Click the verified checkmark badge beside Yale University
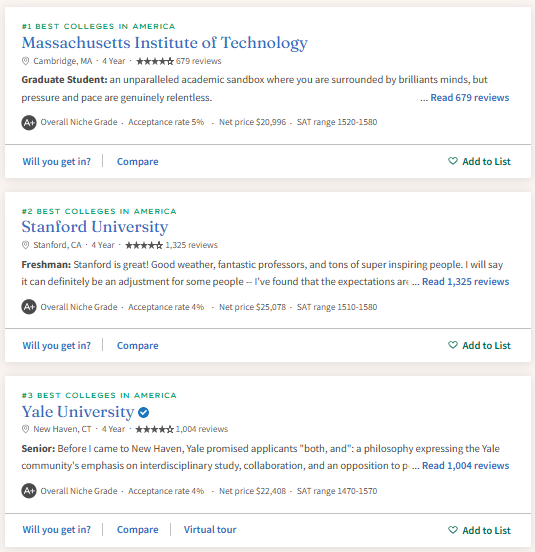 point(144,412)
